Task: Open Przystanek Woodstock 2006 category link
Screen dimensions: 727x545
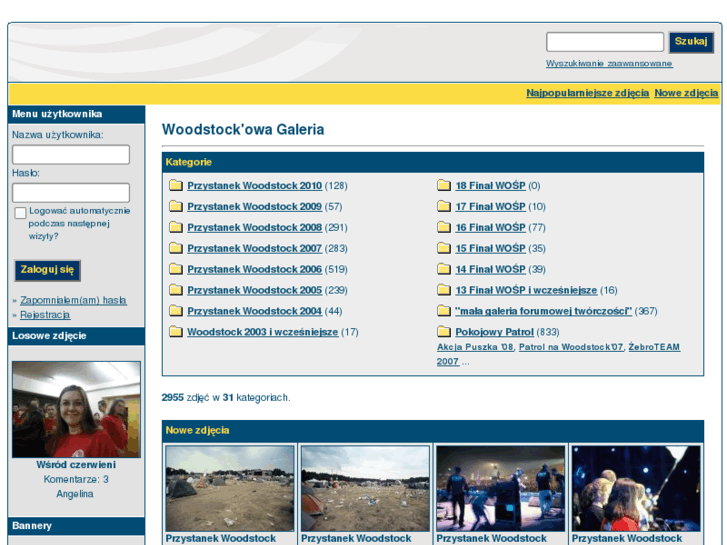Action: pyautogui.click(x=255, y=269)
